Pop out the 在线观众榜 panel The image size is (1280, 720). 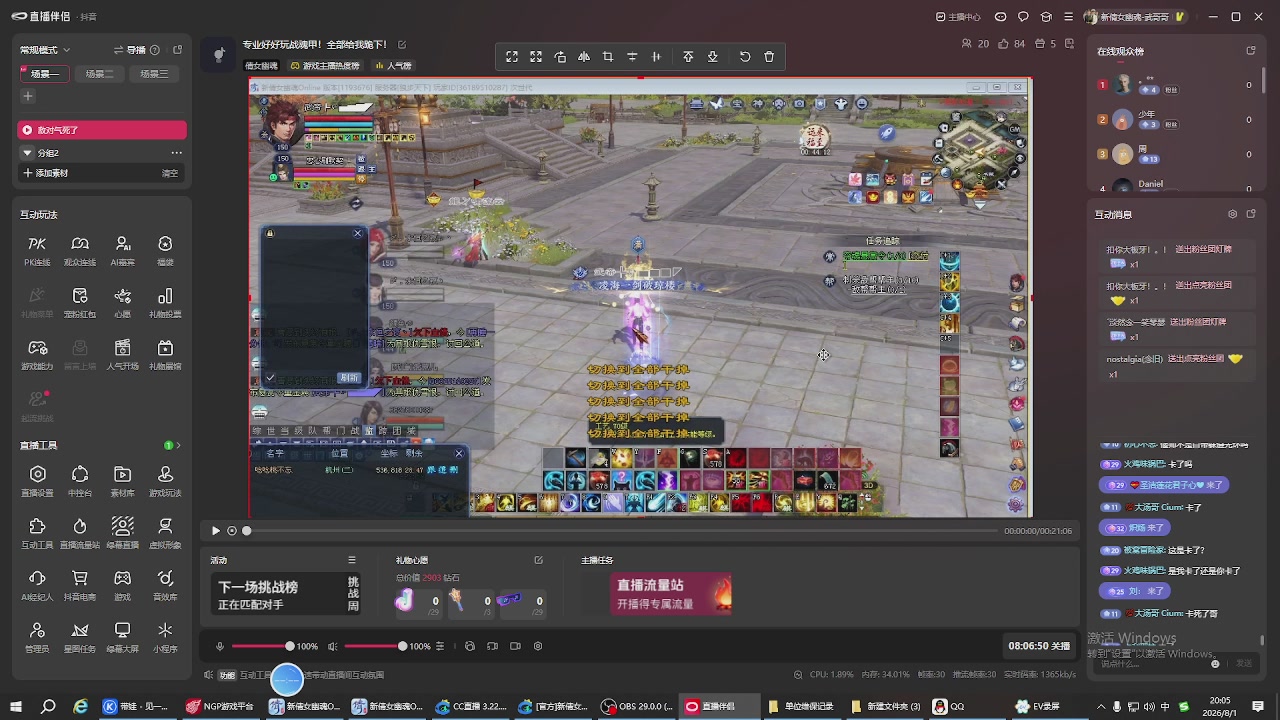[1250, 51]
